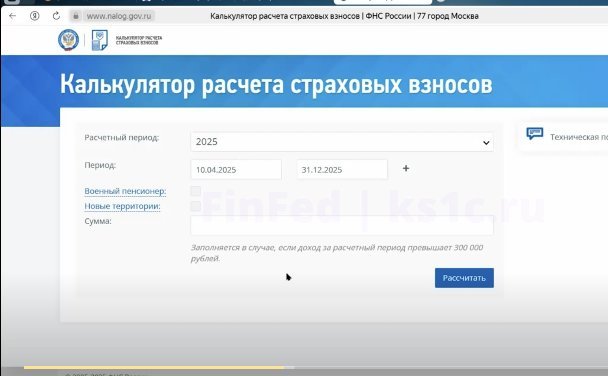608x376 pixels.
Task: Open the Расчетный период year dropdown showing 2025
Action: pos(342,142)
